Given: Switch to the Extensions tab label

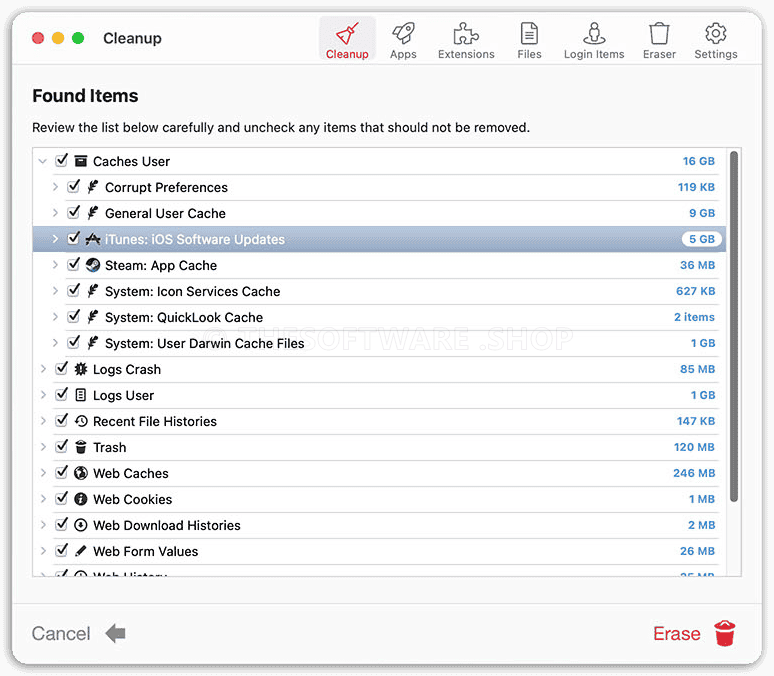Looking at the screenshot, I should (466, 54).
